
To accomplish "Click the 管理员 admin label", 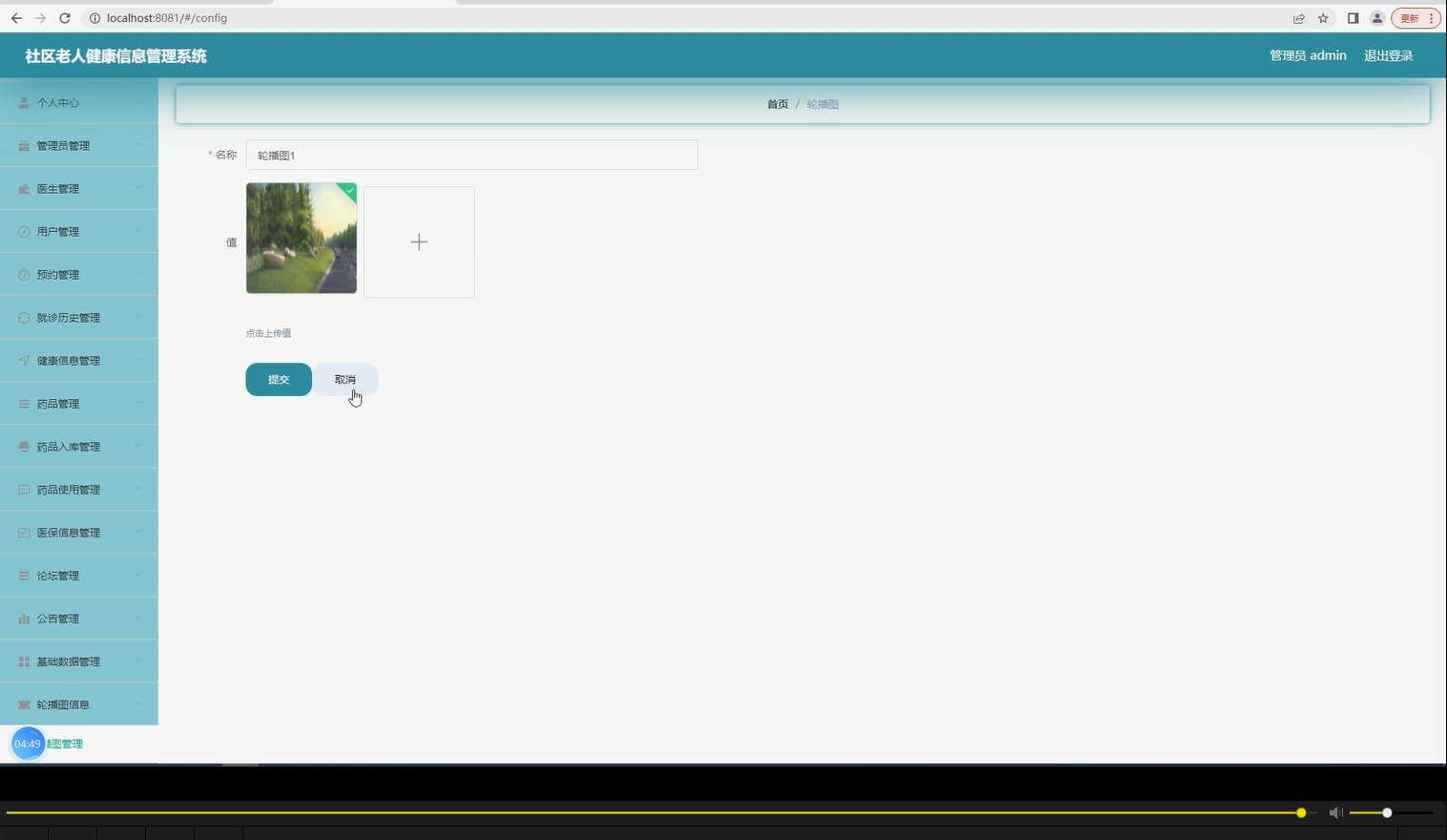I will (x=1308, y=55).
